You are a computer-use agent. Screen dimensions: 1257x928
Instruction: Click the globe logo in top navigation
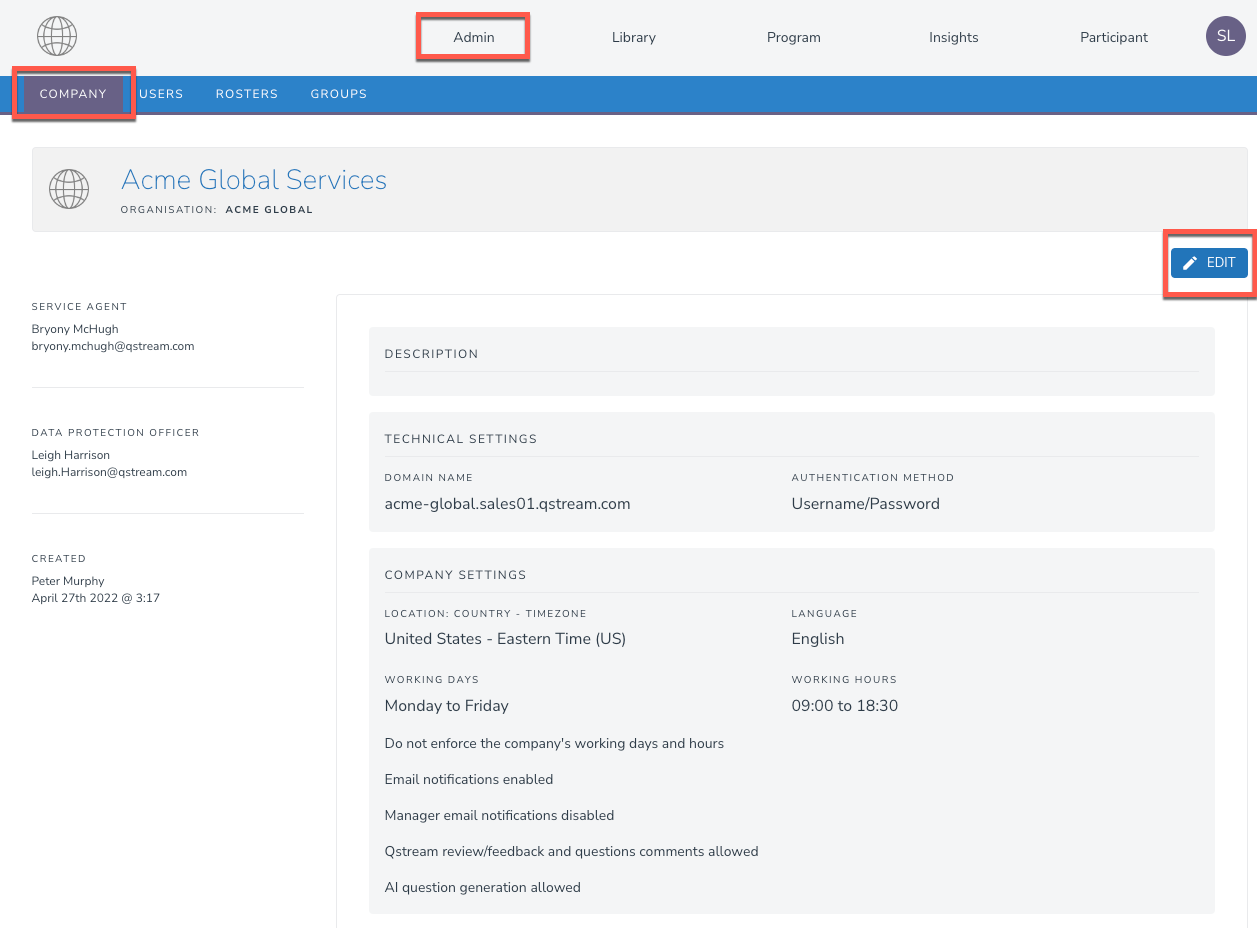coord(57,37)
